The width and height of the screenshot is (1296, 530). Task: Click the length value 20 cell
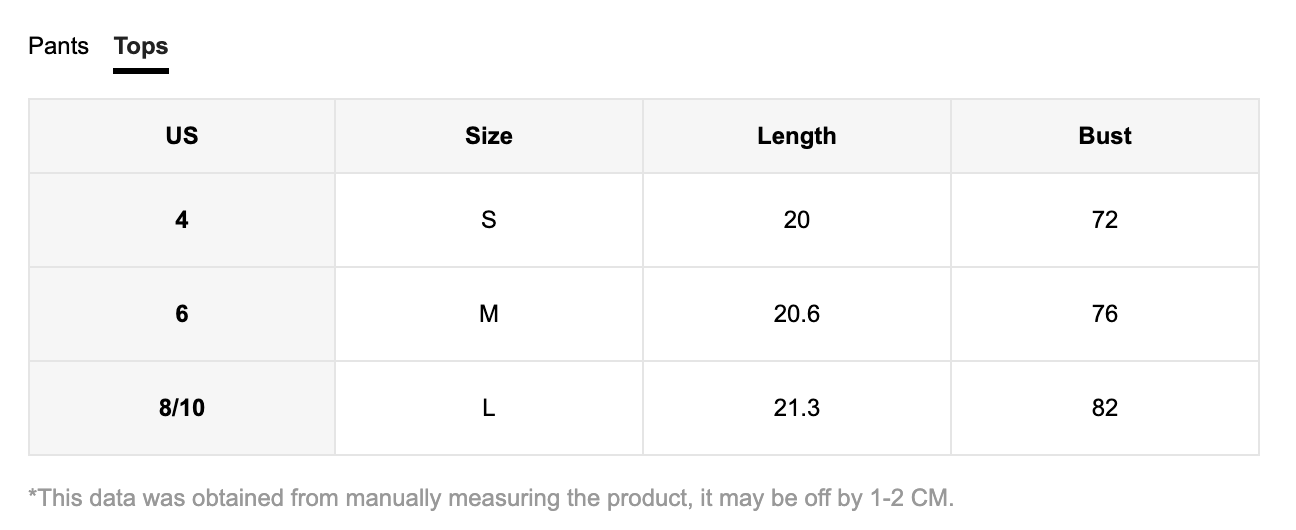[797, 220]
